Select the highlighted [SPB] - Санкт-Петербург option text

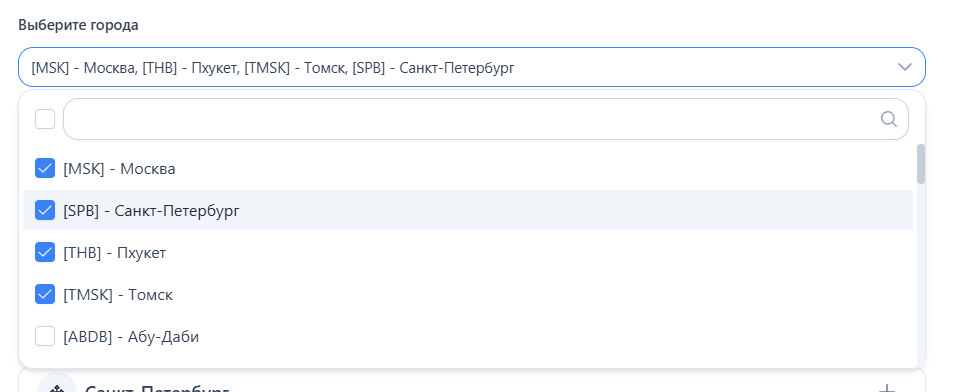[x=151, y=211]
